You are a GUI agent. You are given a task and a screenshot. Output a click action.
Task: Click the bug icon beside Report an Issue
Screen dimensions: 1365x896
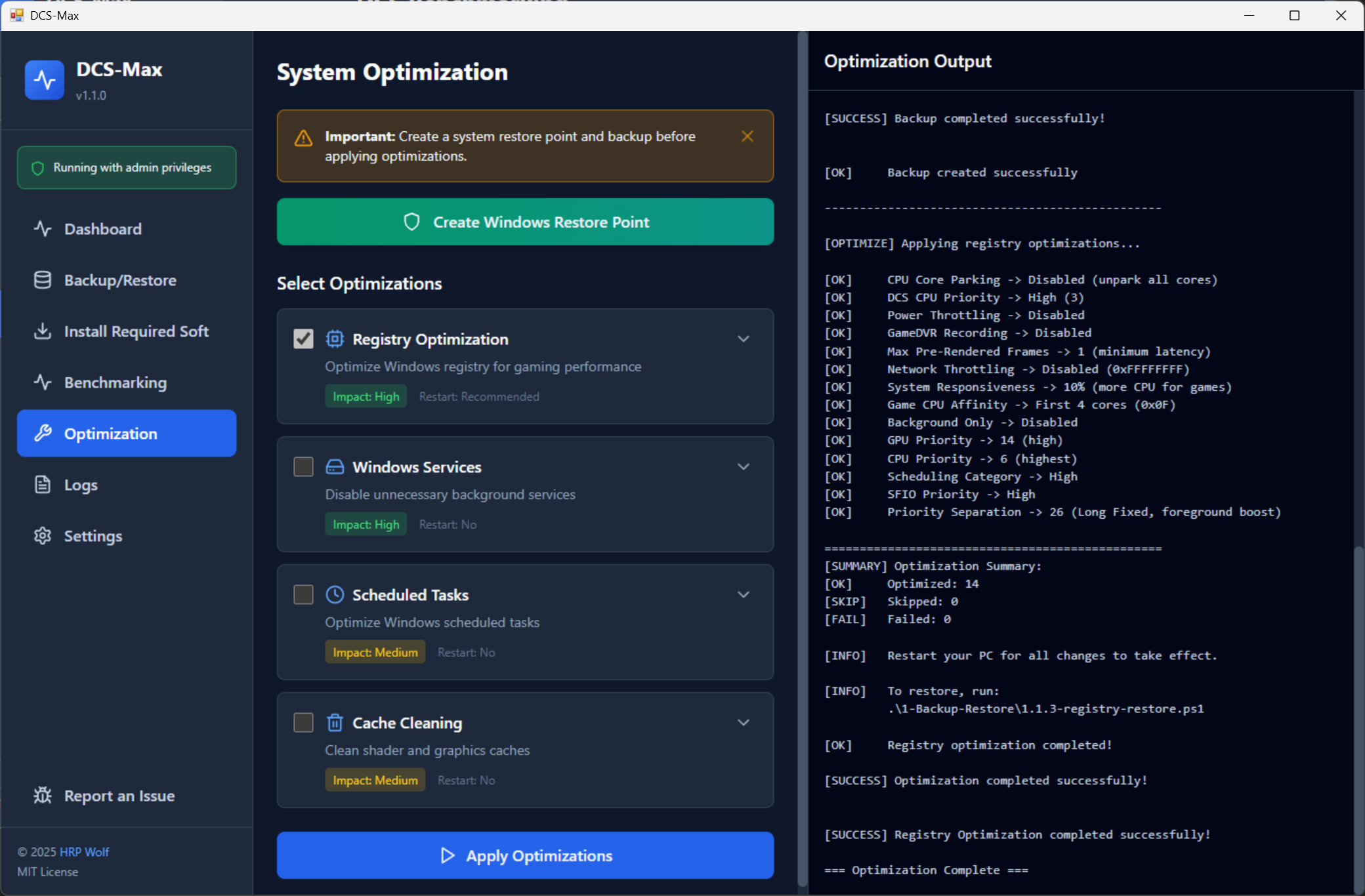coord(43,796)
